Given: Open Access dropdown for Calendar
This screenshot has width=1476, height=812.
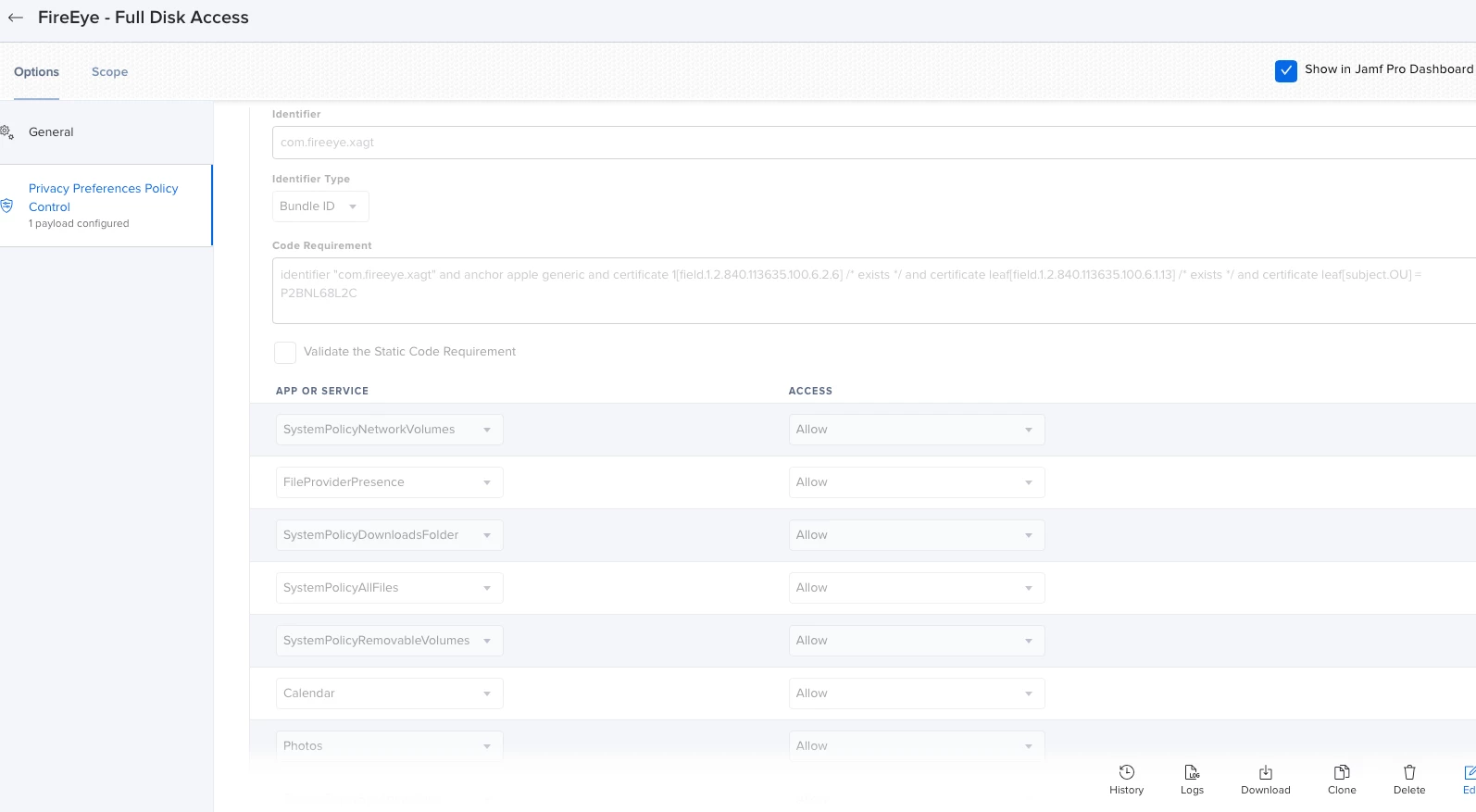Looking at the screenshot, I should tap(917, 693).
